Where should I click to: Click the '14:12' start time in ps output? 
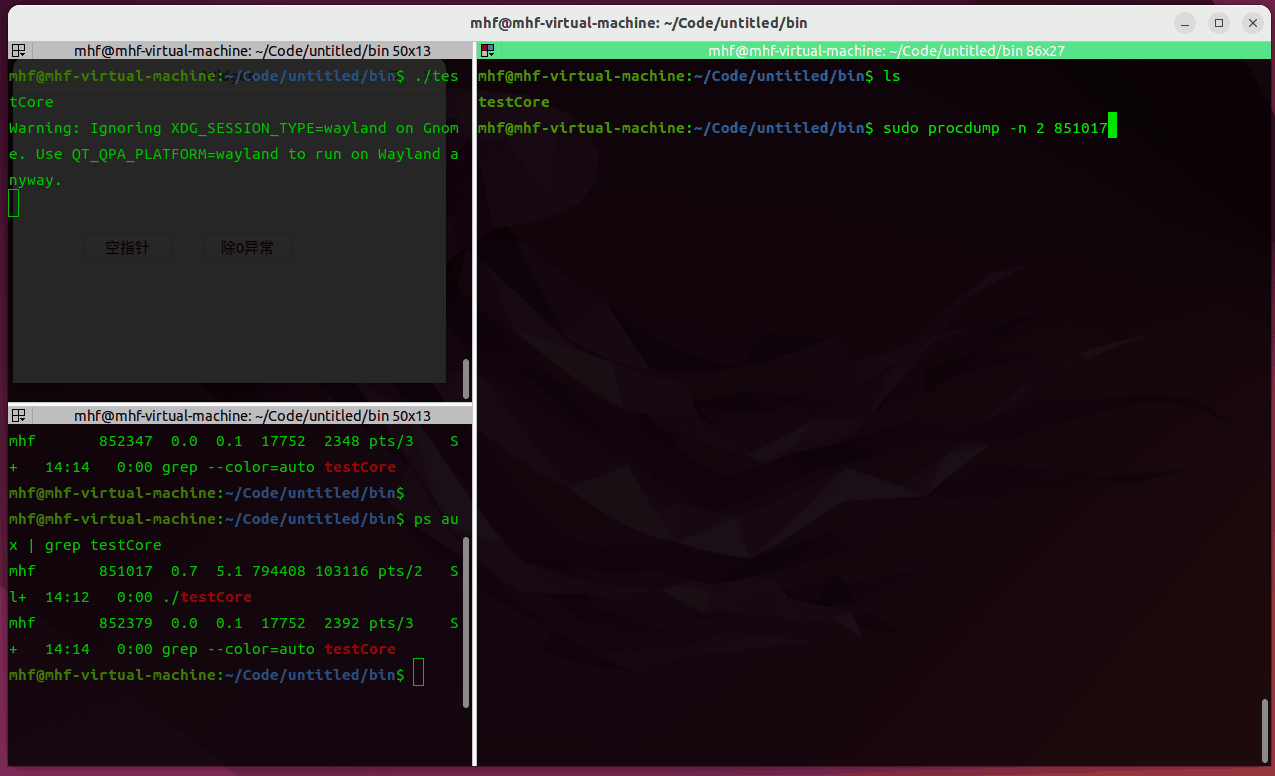point(67,597)
